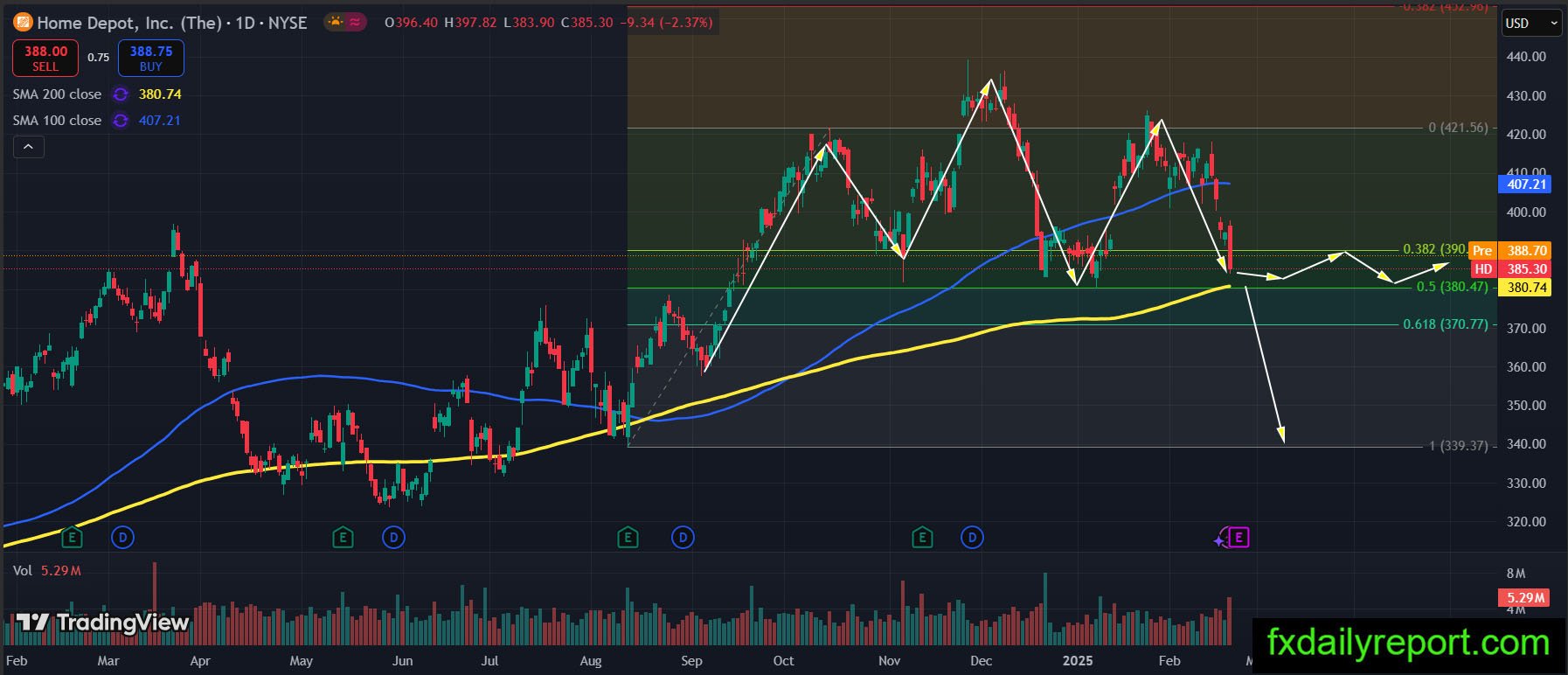Click the 8M volume axis label
1568x675 pixels.
click(1516, 574)
